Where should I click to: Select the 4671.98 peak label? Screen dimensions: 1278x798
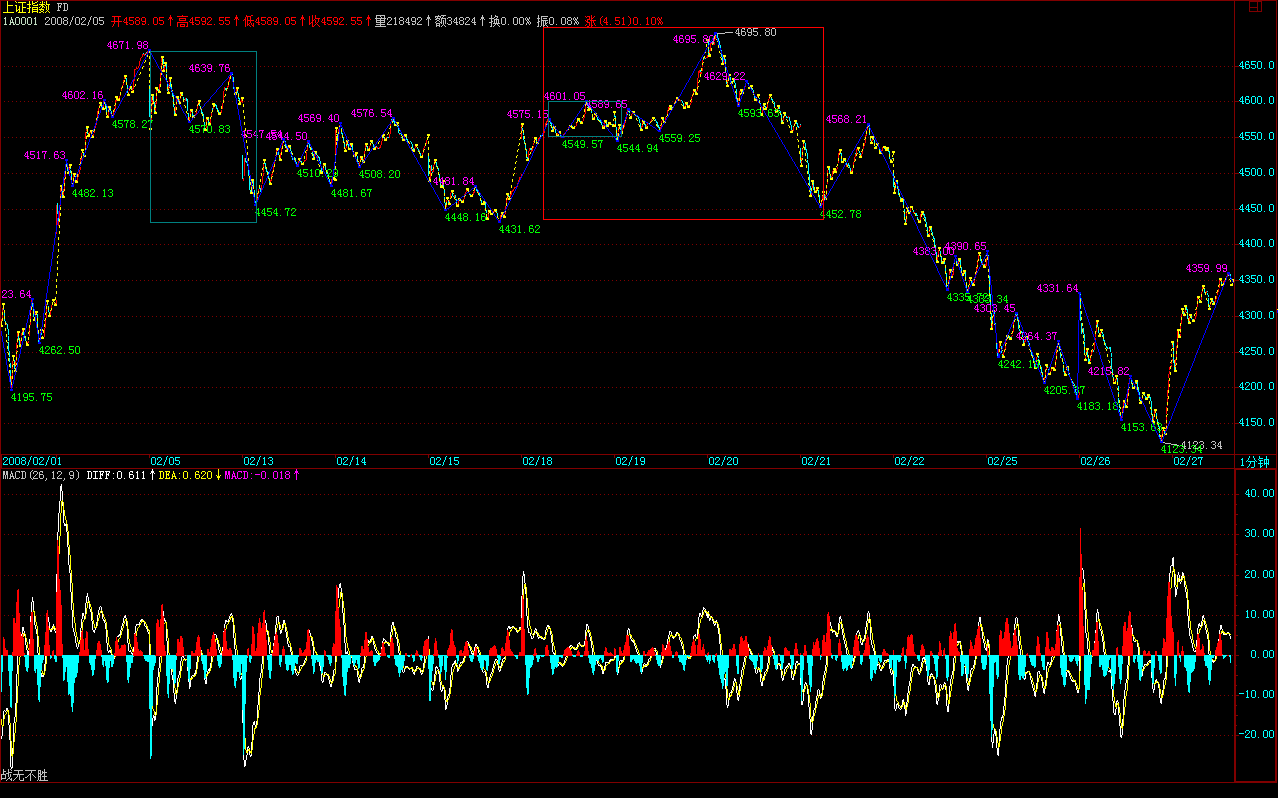[x=127, y=45]
